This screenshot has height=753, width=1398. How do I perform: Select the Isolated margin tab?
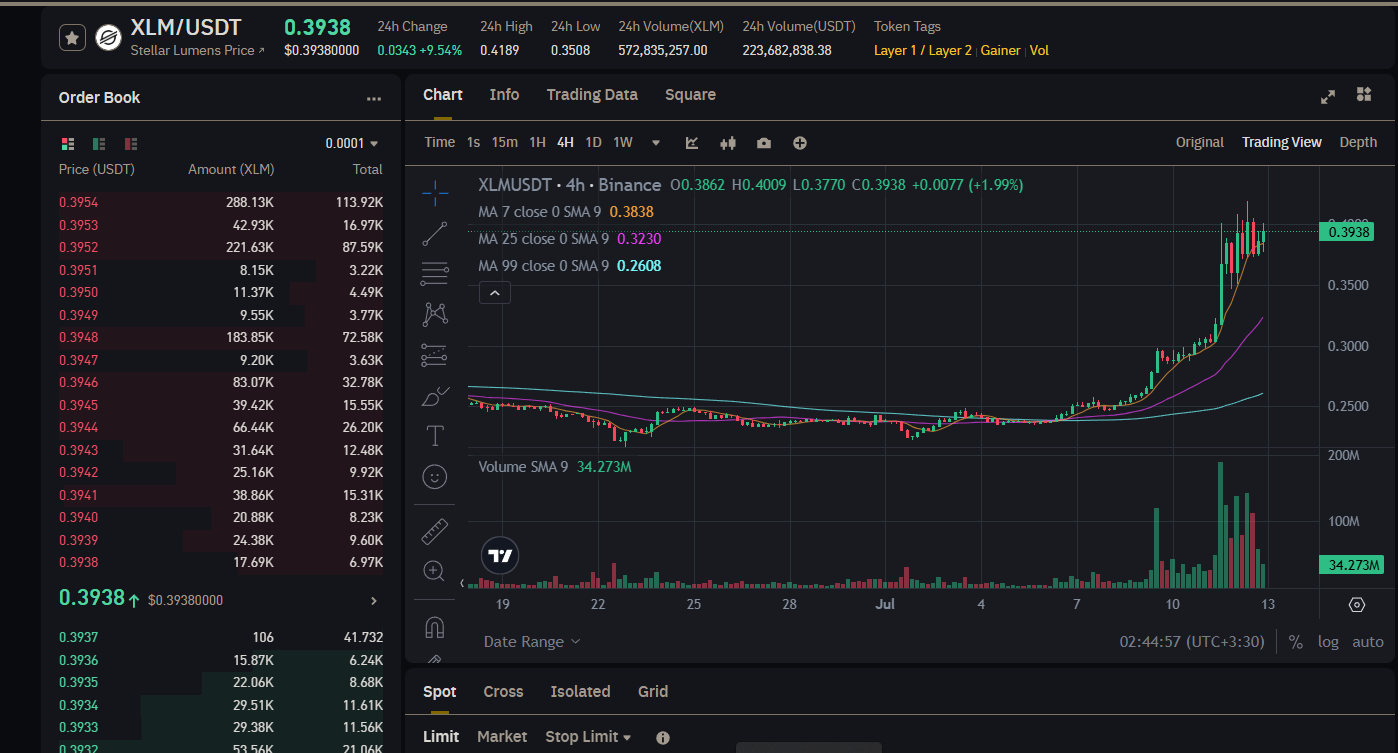[x=580, y=692]
